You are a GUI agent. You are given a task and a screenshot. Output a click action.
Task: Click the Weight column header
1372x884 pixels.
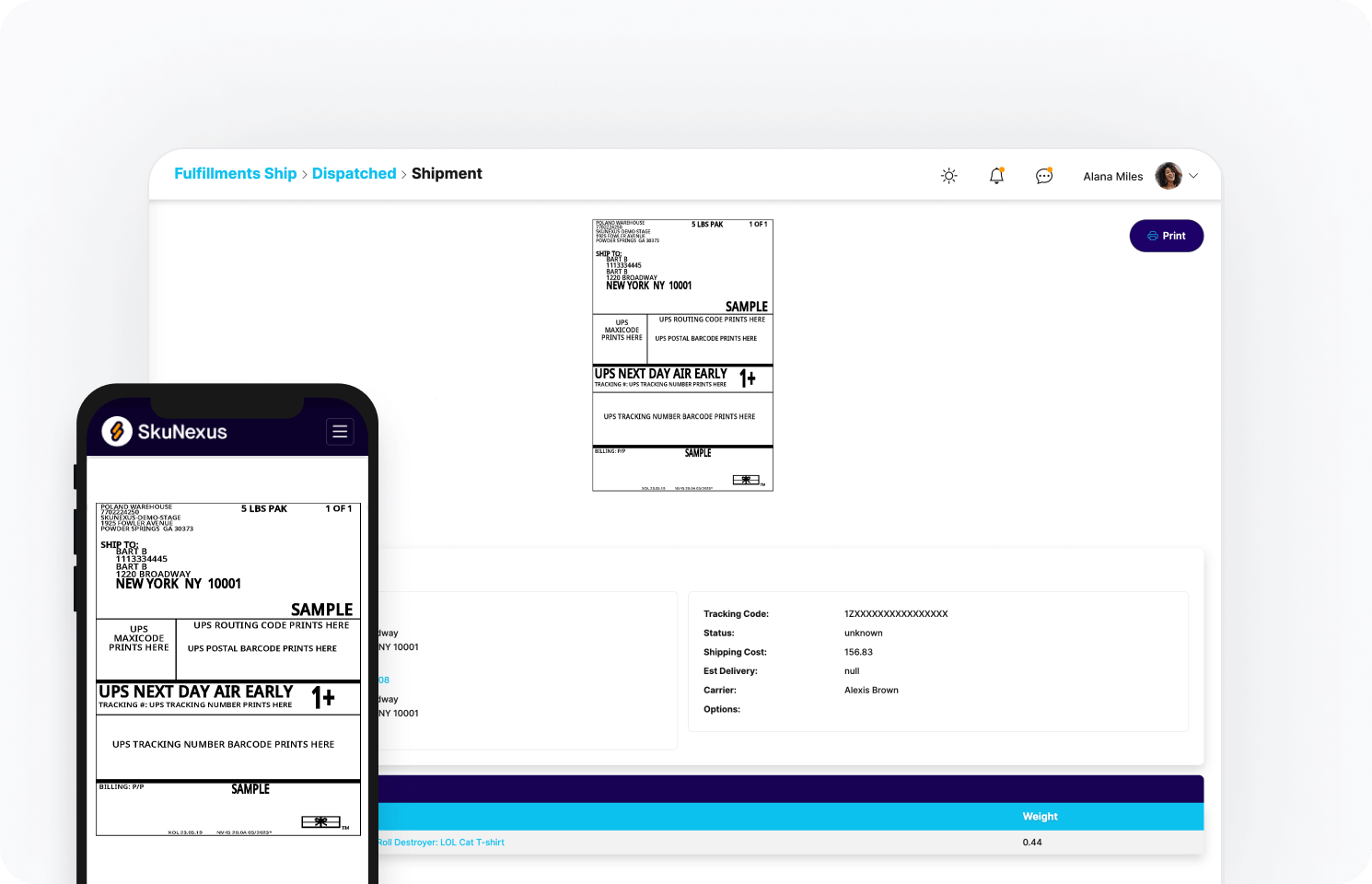[x=1040, y=817]
